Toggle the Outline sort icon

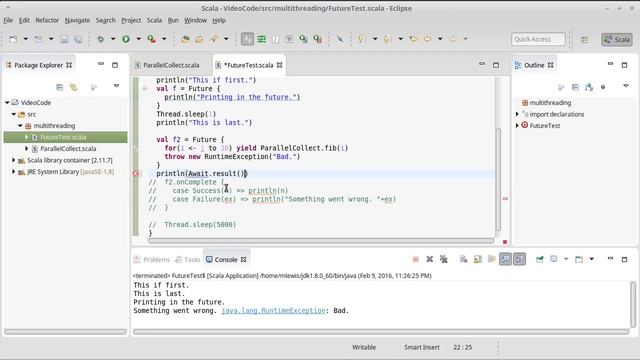point(589,87)
